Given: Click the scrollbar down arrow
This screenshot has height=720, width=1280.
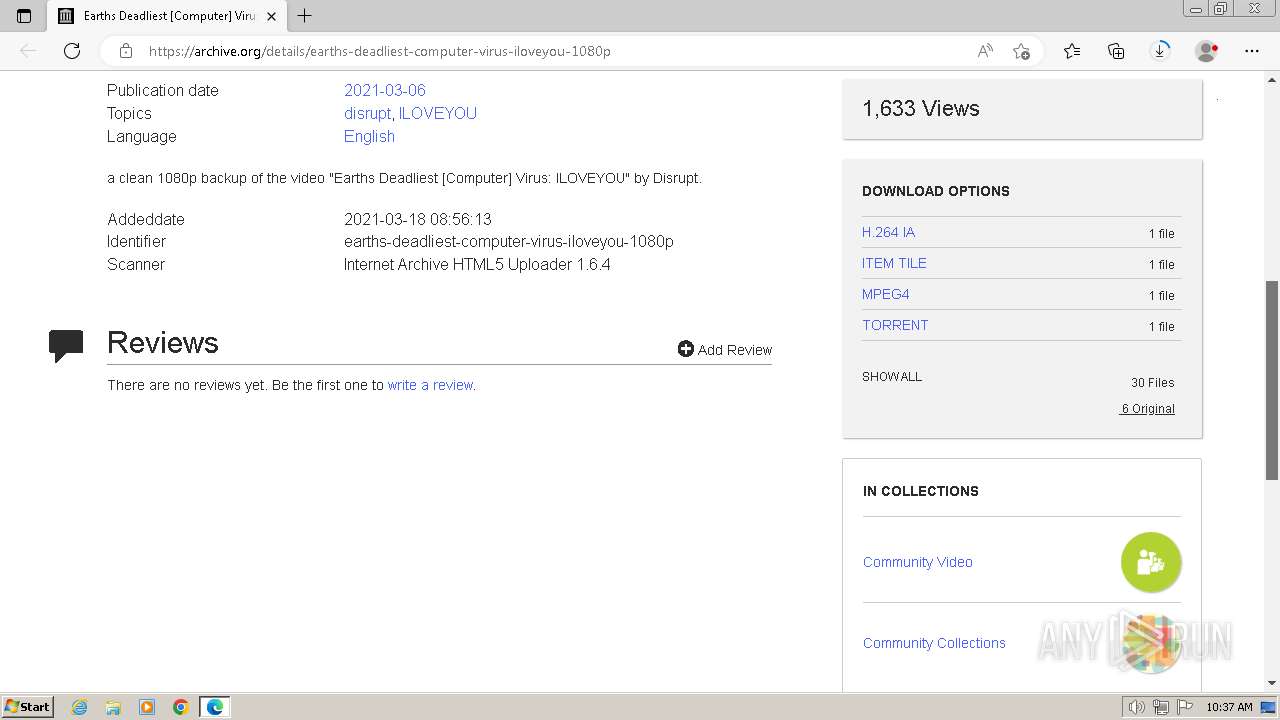Looking at the screenshot, I should pos(1272,683).
